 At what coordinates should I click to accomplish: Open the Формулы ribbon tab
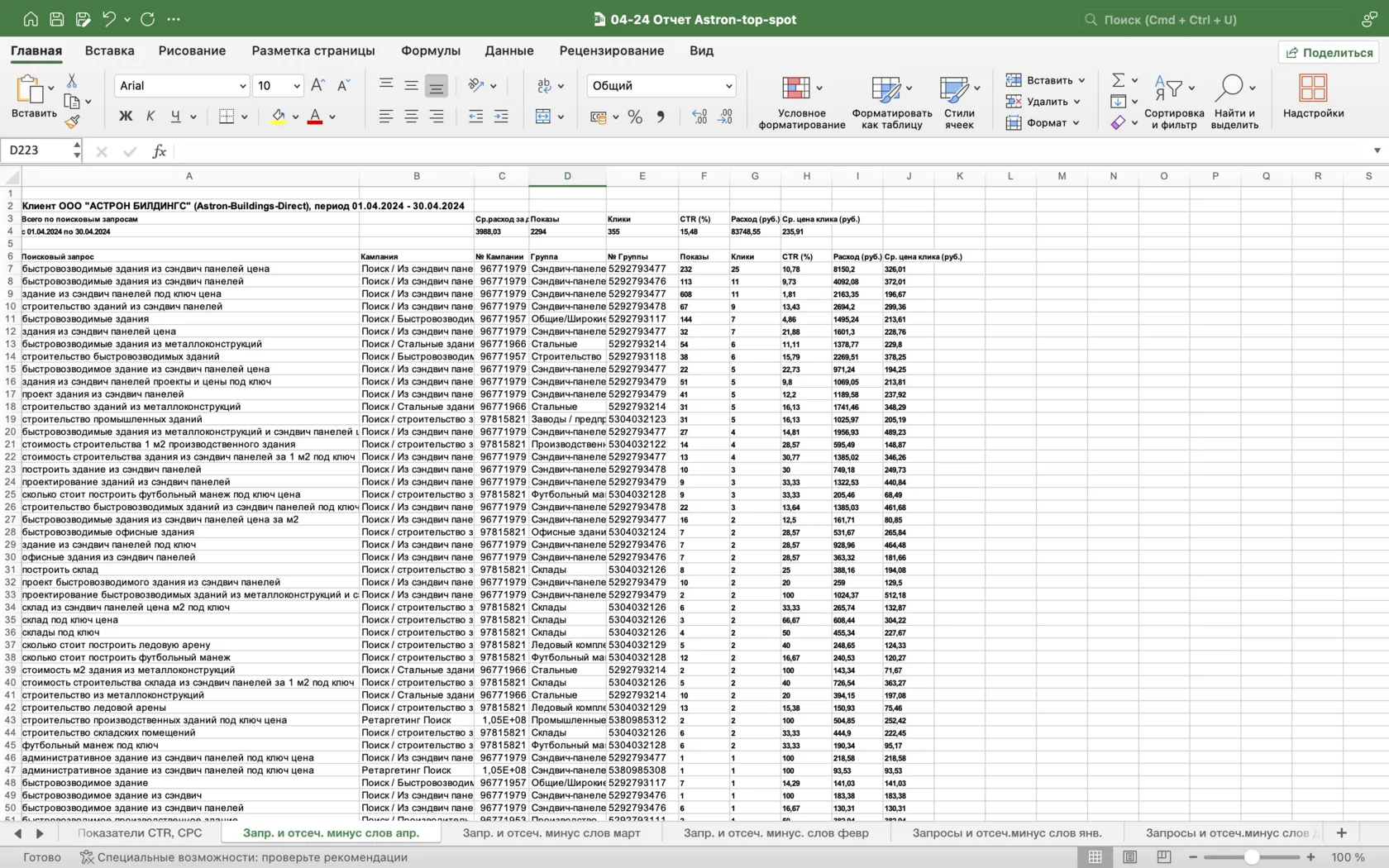[430, 50]
